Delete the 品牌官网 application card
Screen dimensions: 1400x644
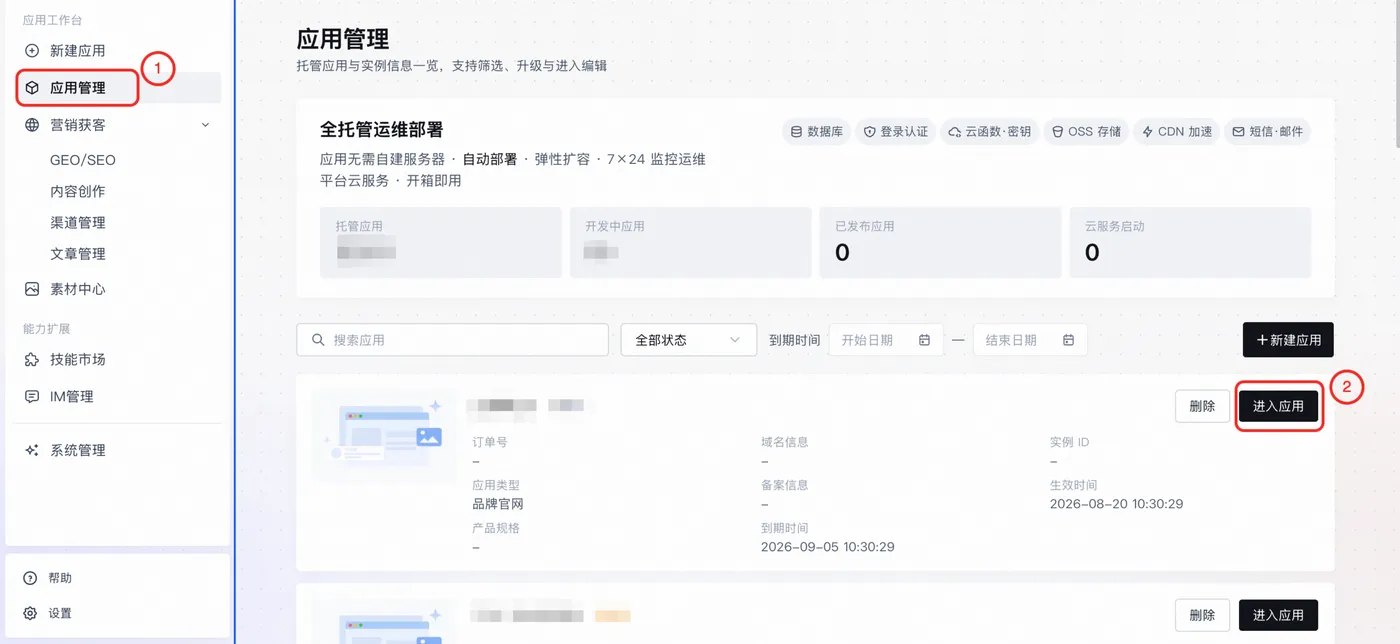[1202, 406]
